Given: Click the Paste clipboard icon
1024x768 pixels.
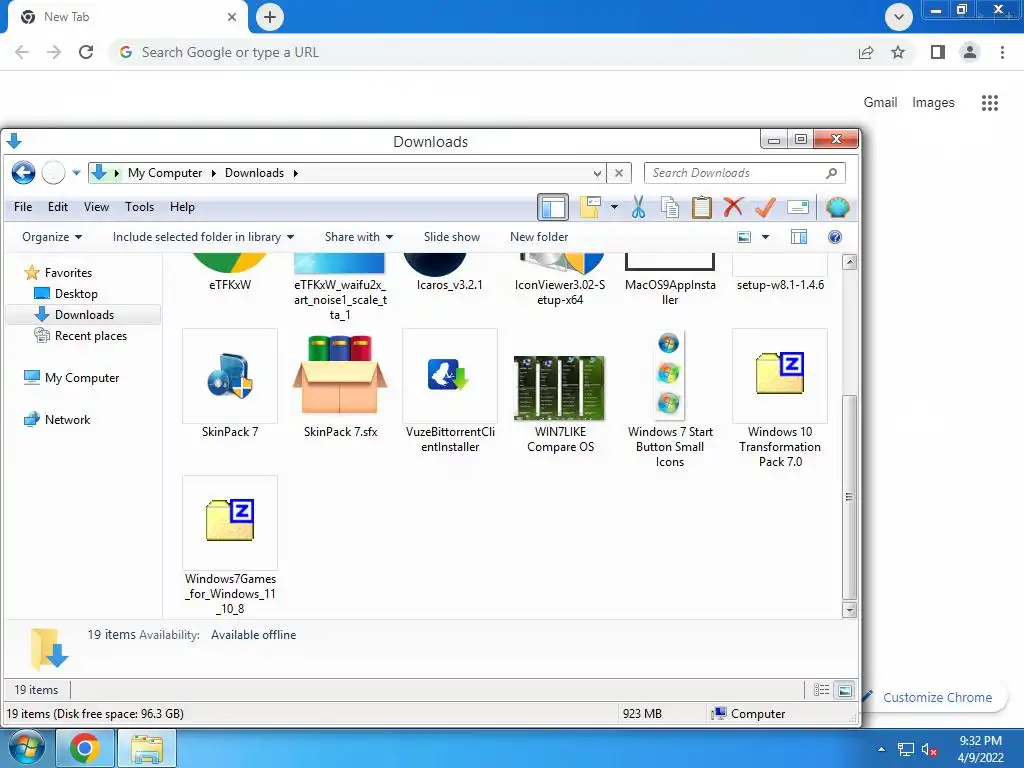Looking at the screenshot, I should point(702,208).
